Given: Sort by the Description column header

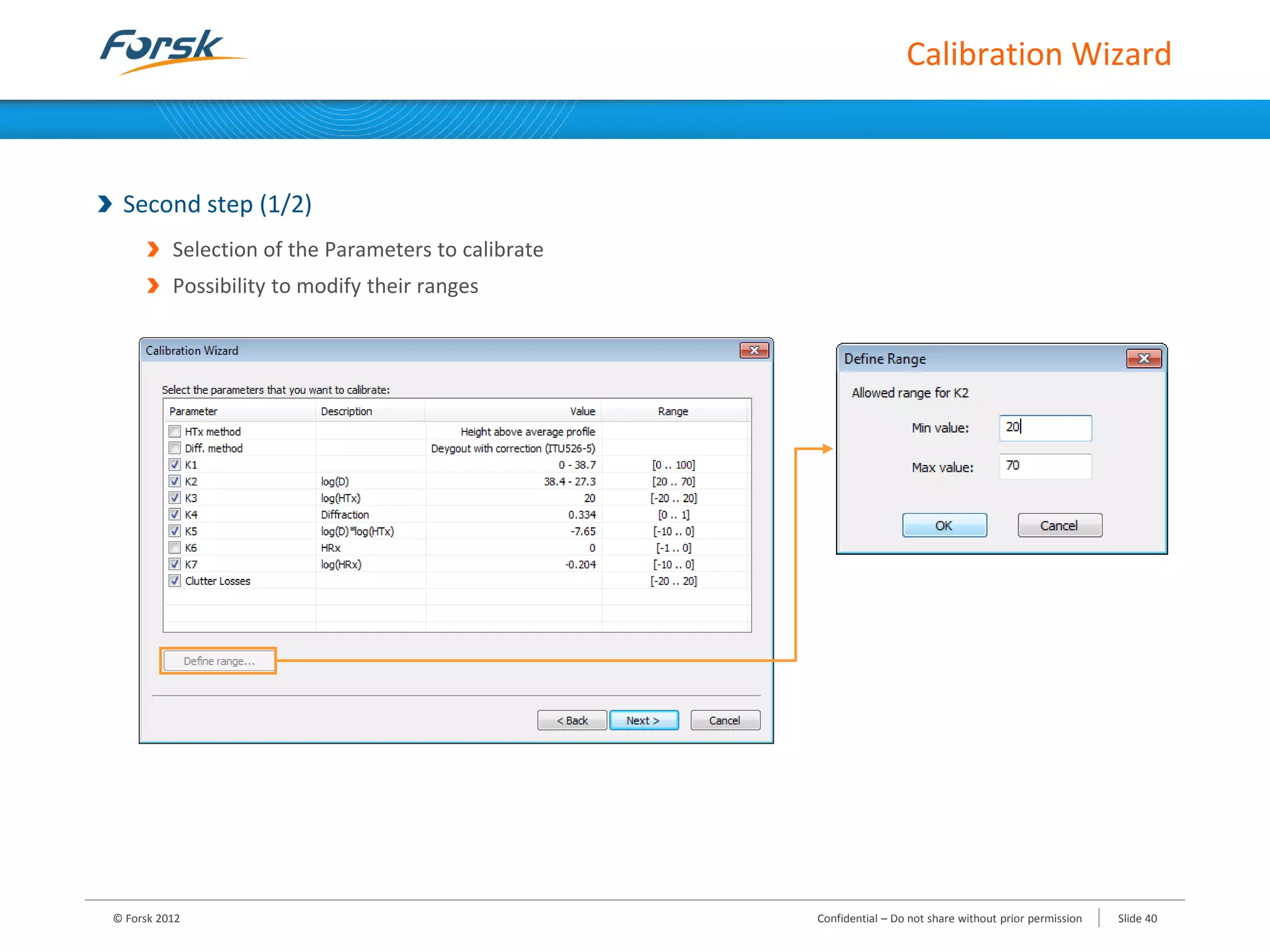Looking at the screenshot, I should click(x=371, y=411).
